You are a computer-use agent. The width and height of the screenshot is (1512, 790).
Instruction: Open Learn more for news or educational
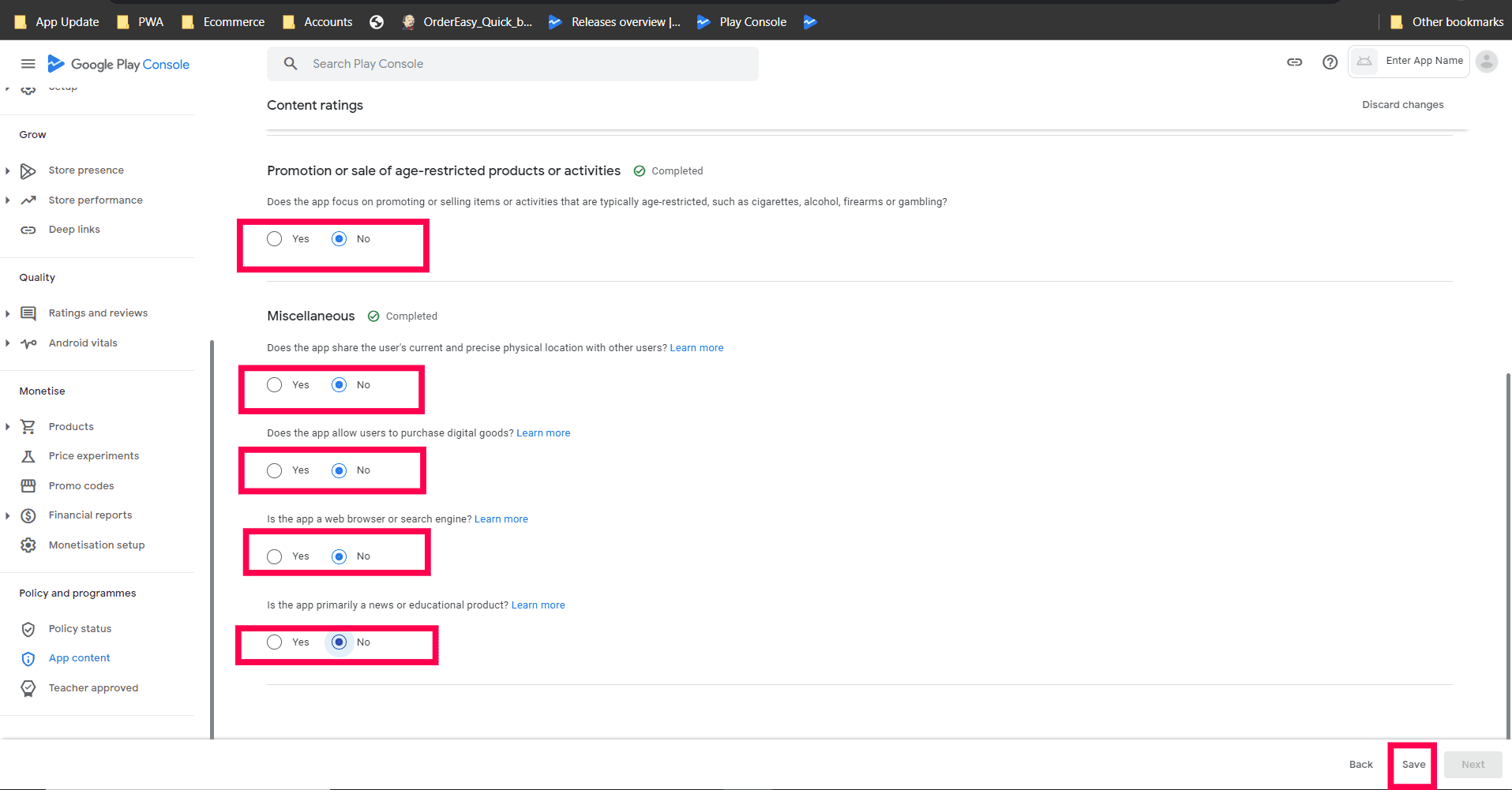tap(538, 605)
